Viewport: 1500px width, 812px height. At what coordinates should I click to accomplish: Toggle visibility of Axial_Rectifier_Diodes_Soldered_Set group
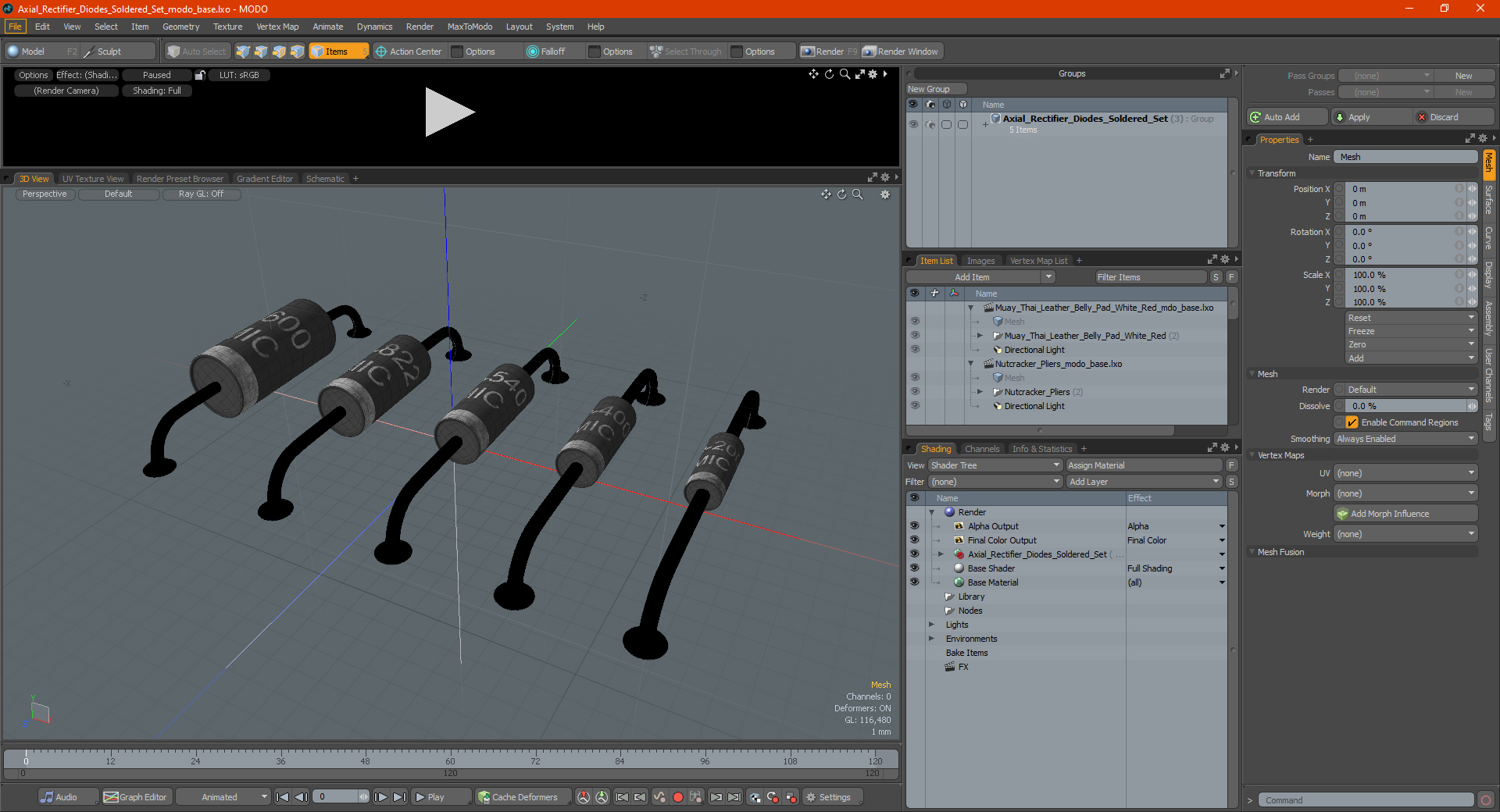pos(912,124)
